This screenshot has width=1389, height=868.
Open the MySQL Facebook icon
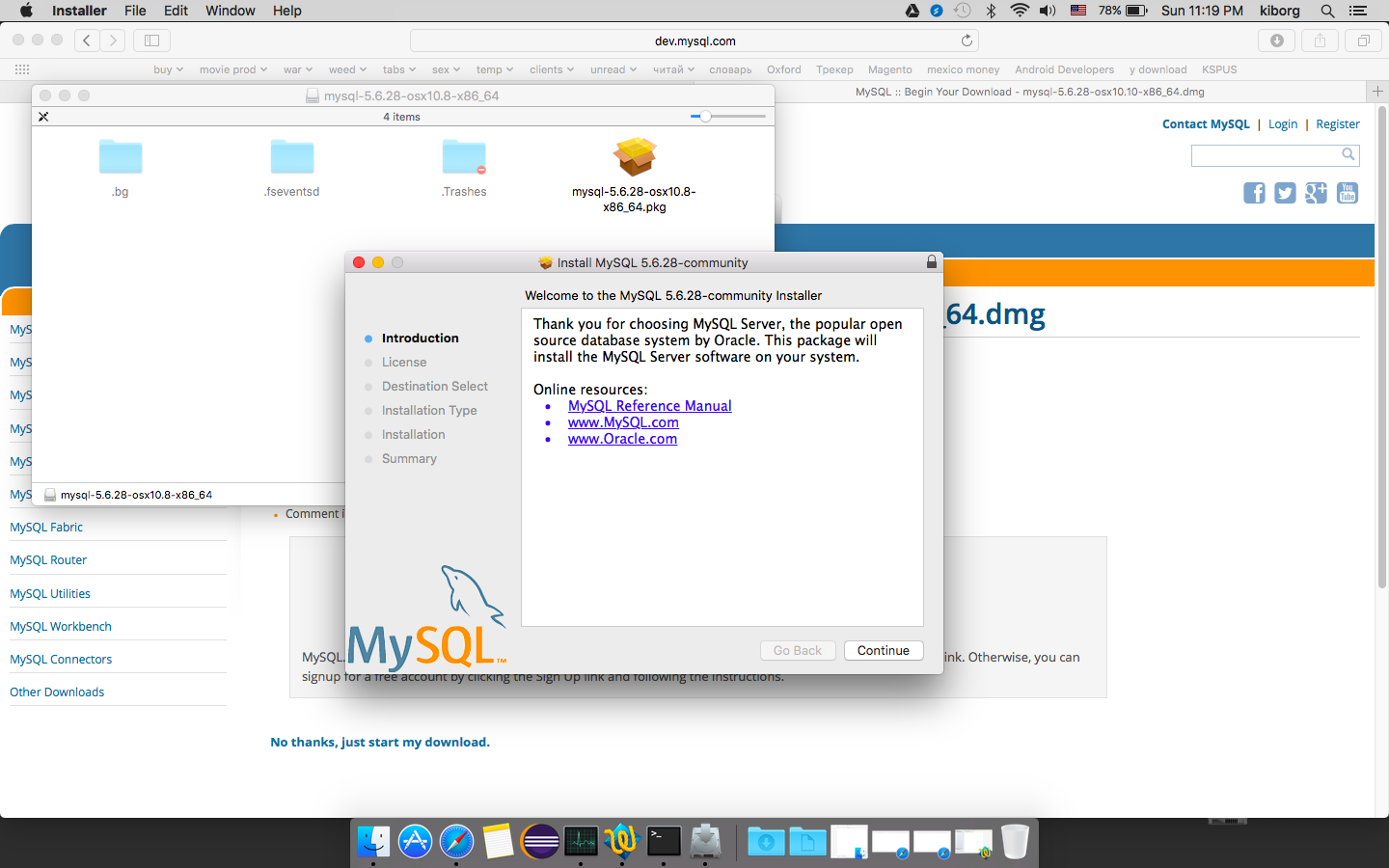point(1254,193)
